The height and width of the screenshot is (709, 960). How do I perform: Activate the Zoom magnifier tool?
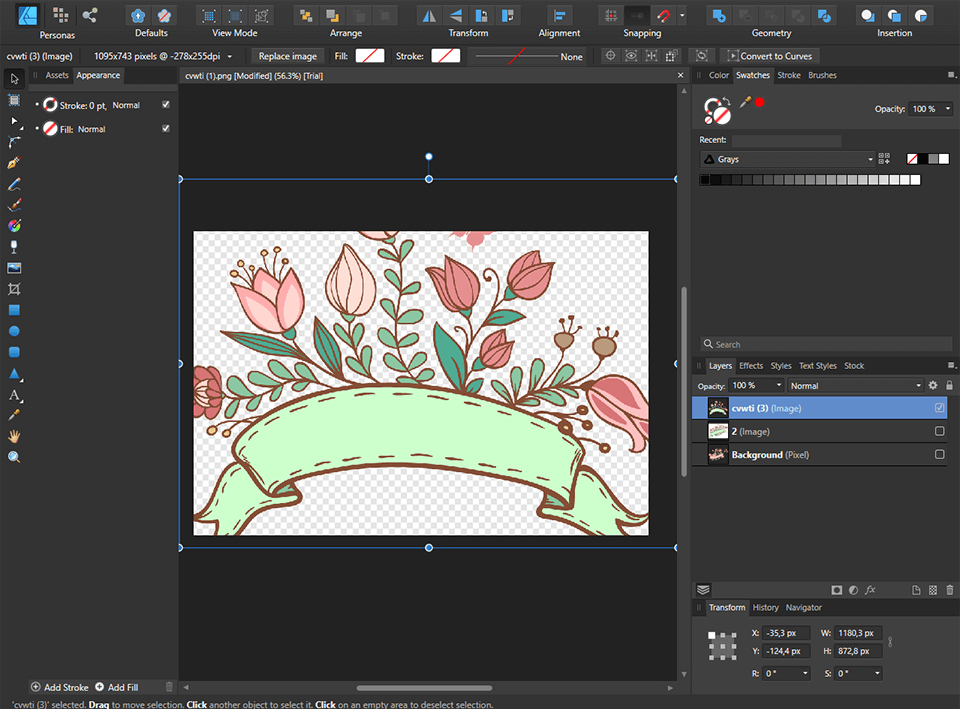[x=14, y=457]
